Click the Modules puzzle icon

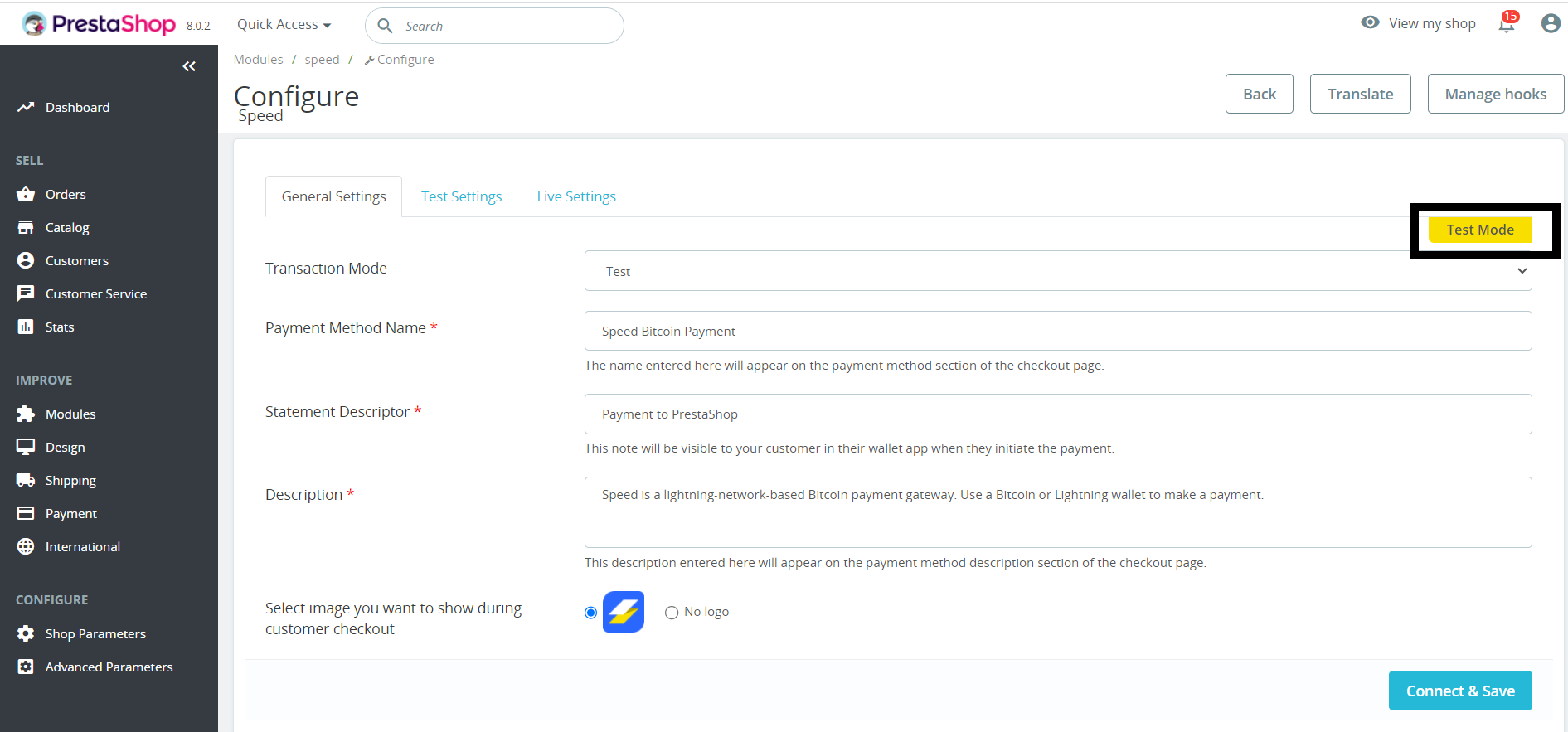coord(26,414)
